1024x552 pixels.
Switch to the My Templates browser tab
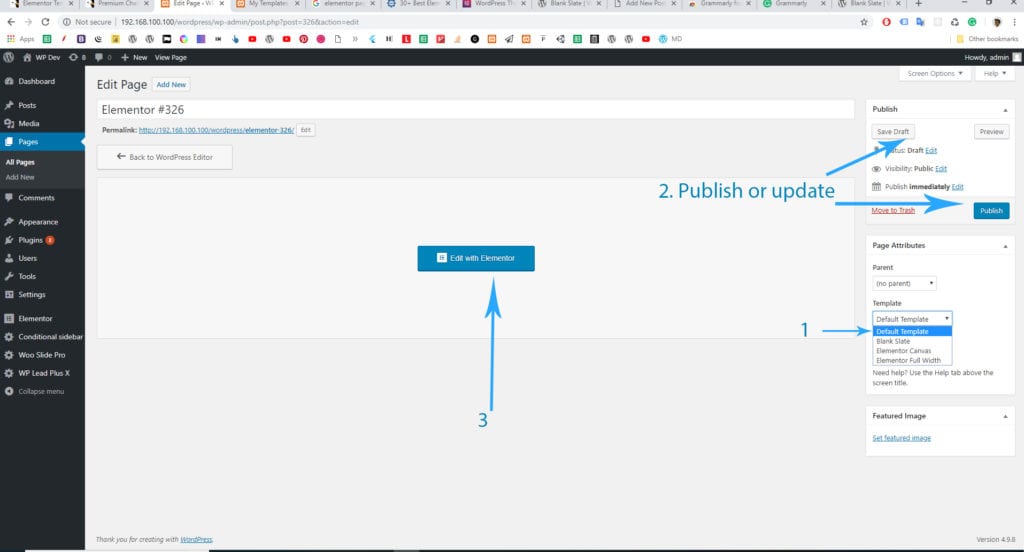(268, 4)
